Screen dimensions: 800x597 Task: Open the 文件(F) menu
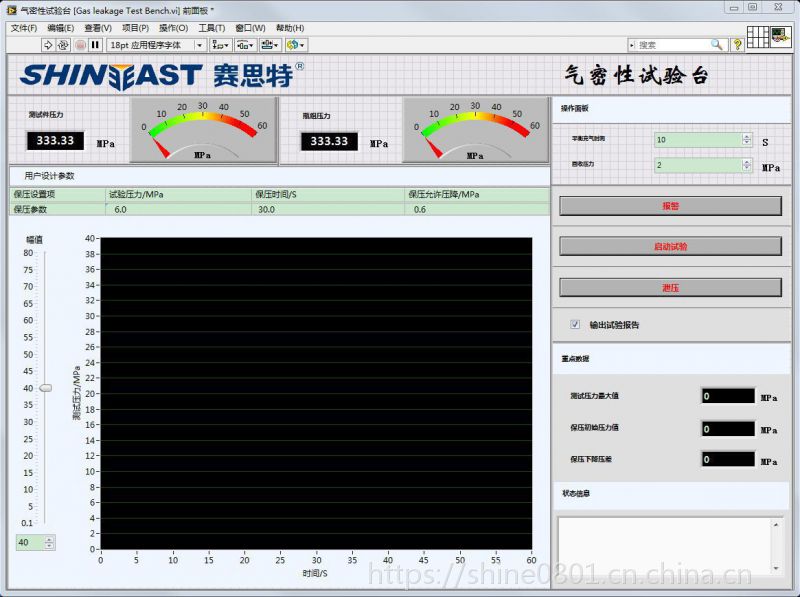point(24,28)
